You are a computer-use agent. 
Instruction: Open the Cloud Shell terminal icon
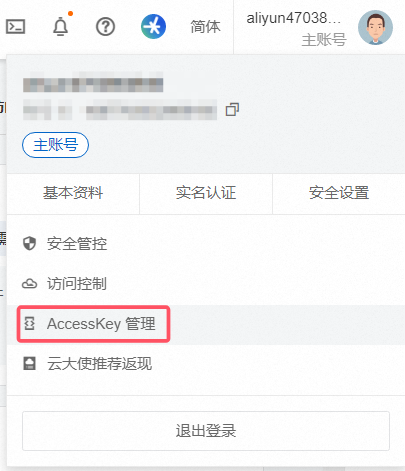[x=15, y=27]
